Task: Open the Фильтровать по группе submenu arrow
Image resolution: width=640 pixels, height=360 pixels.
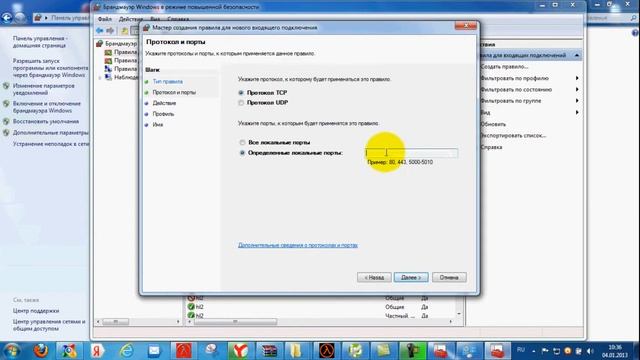Action: click(x=577, y=101)
